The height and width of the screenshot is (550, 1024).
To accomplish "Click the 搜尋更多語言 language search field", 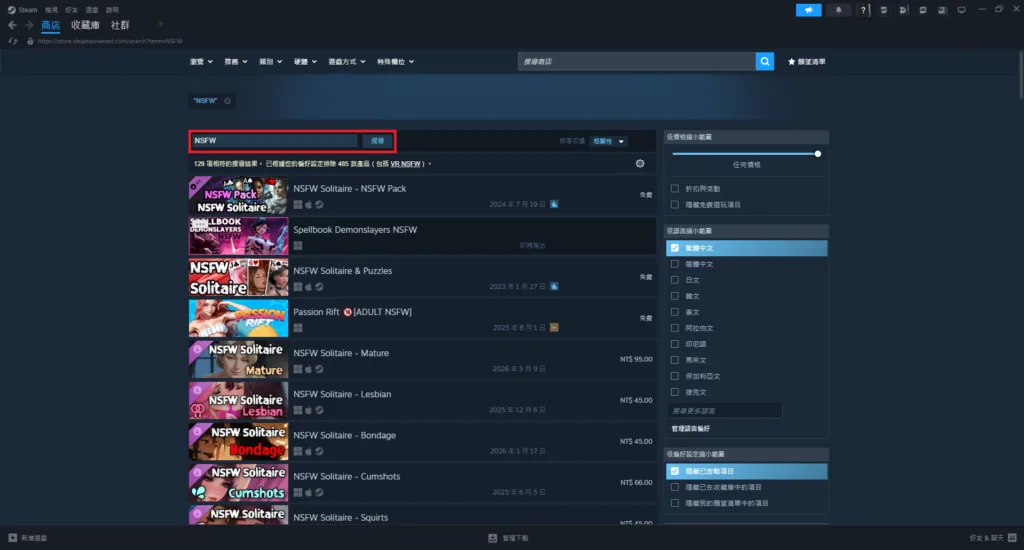I will pyautogui.click(x=725, y=411).
